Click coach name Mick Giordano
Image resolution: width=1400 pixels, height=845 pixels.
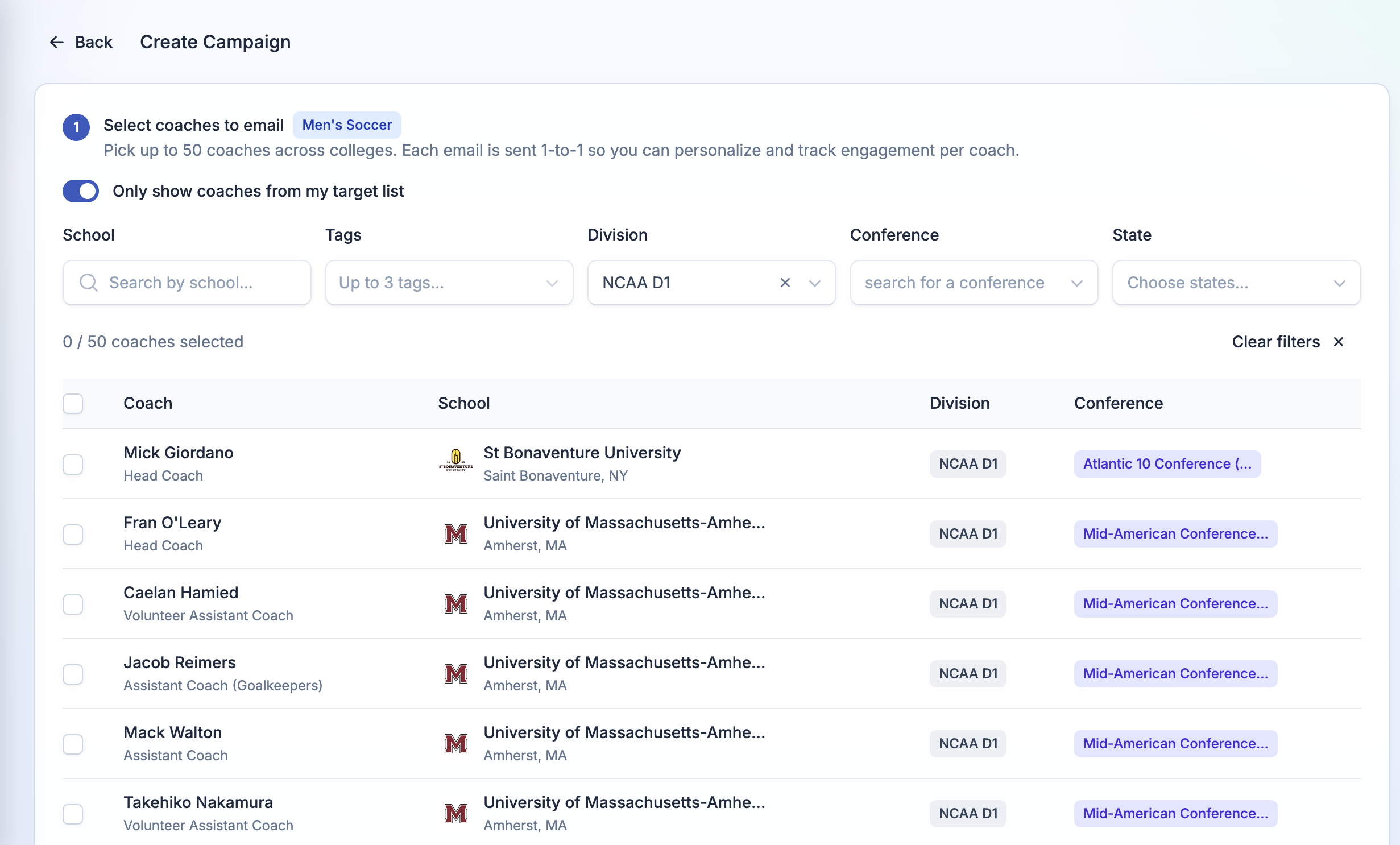coord(179,453)
